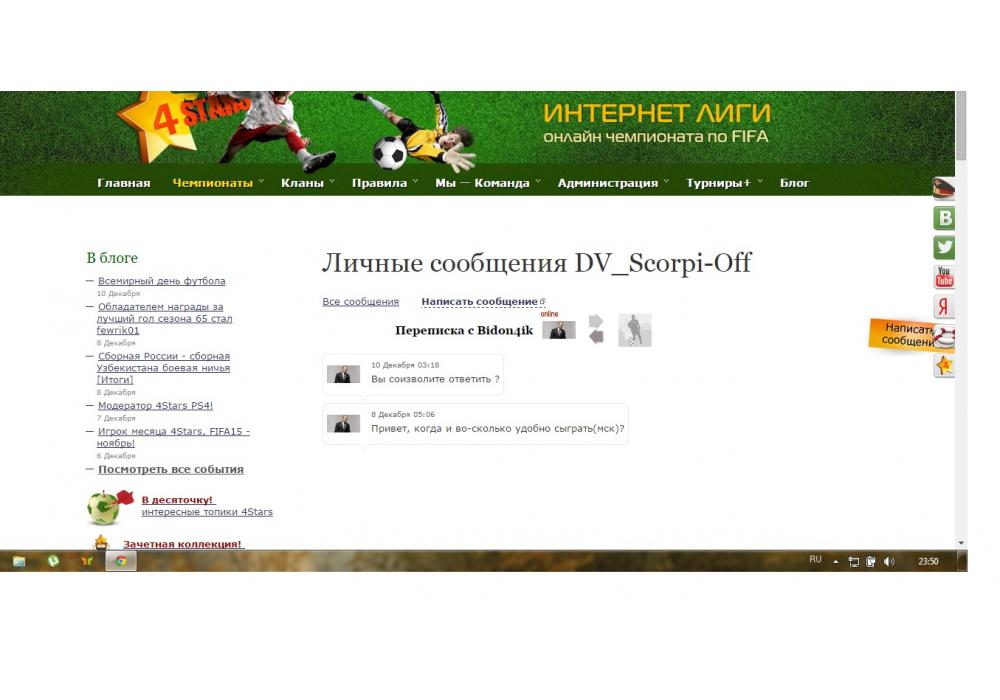Screen dimensions: 1000x700
Task: Open the Блог menu item
Action: click(x=794, y=183)
